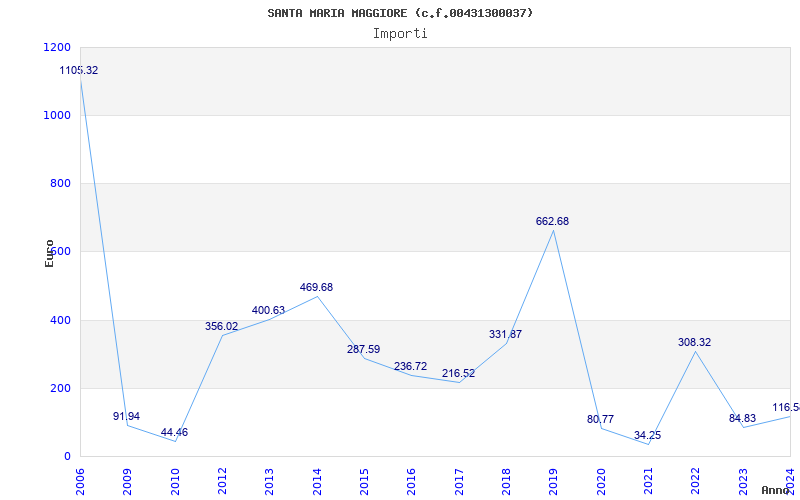Viewport: 800px width, 500px height.
Task: Click the 356.02 data point label
Action: coord(221,327)
